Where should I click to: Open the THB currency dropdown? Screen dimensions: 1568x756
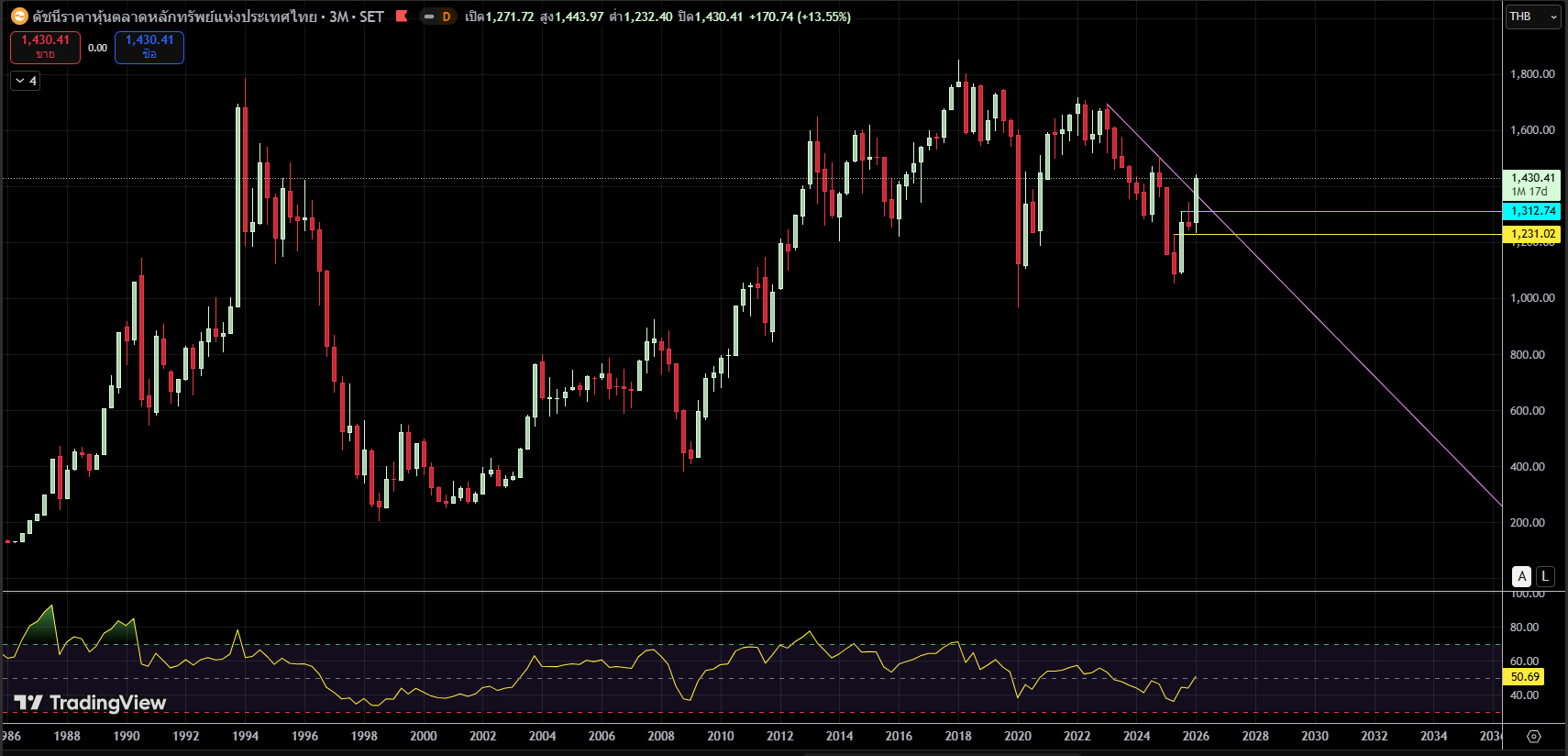[x=1533, y=17]
